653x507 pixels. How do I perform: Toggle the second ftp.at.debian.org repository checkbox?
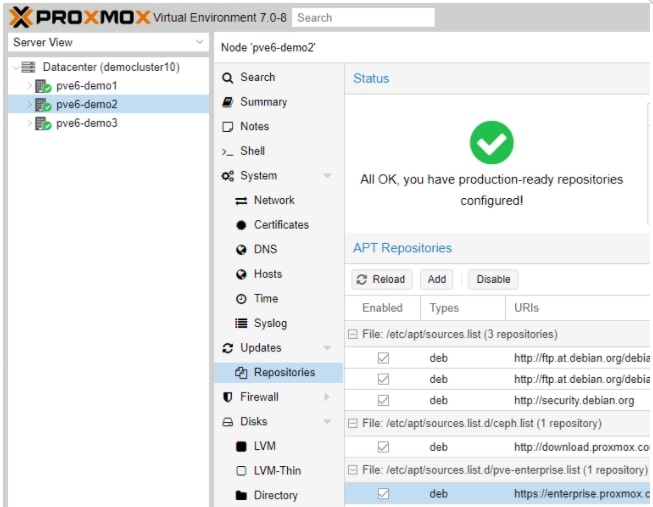pos(383,379)
